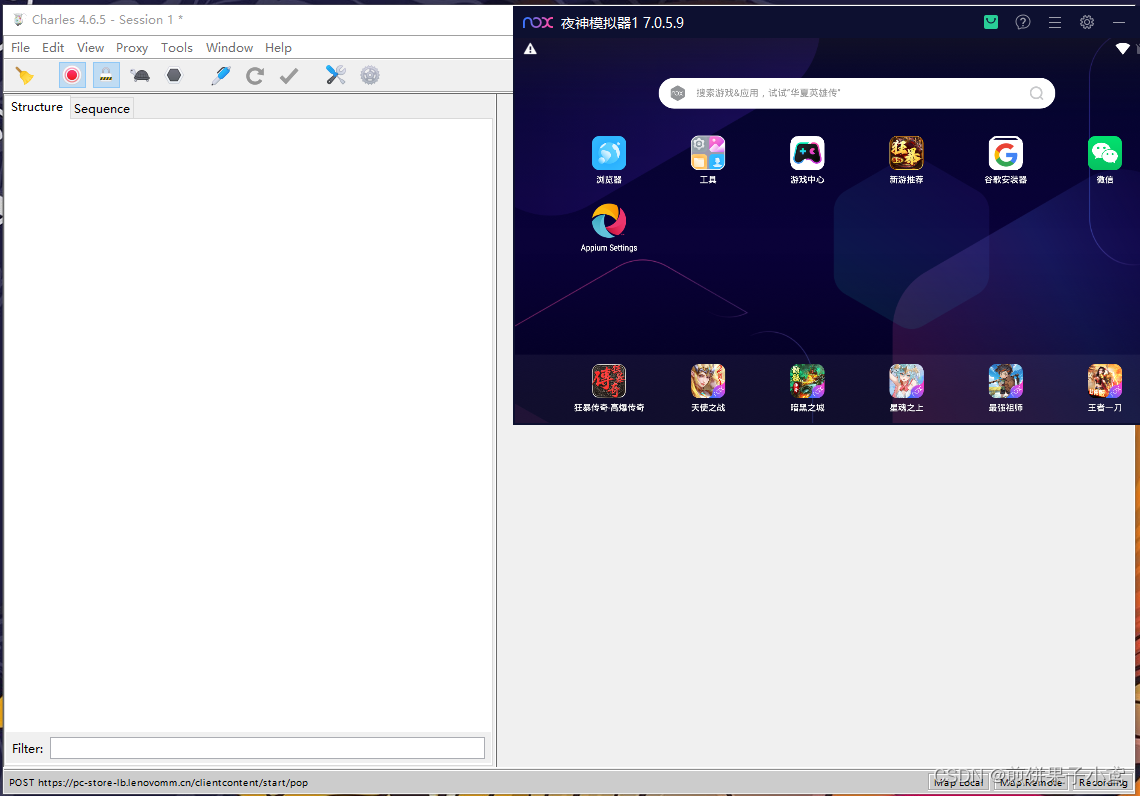Screen dimensions: 1140x796
Task: Open the 狂暴传奇 game in the dock
Action: pyautogui.click(x=609, y=388)
